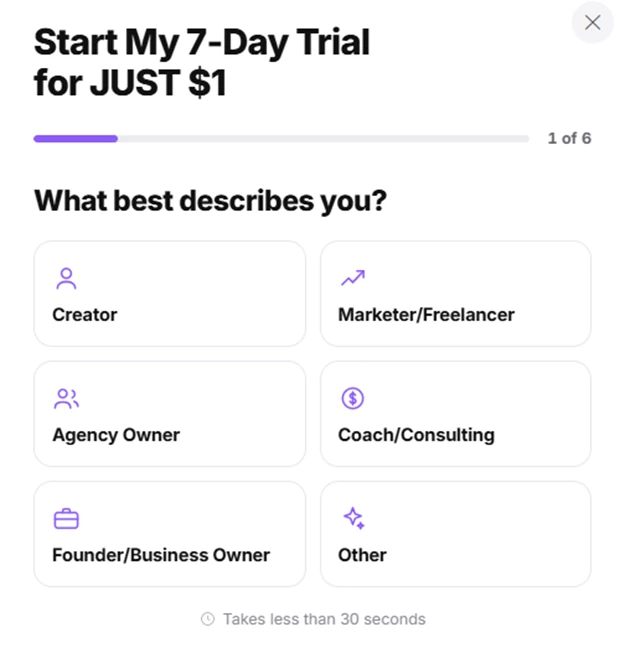Click the Marketer/Freelancer trending arrow icon
The image size is (625, 648).
click(353, 278)
